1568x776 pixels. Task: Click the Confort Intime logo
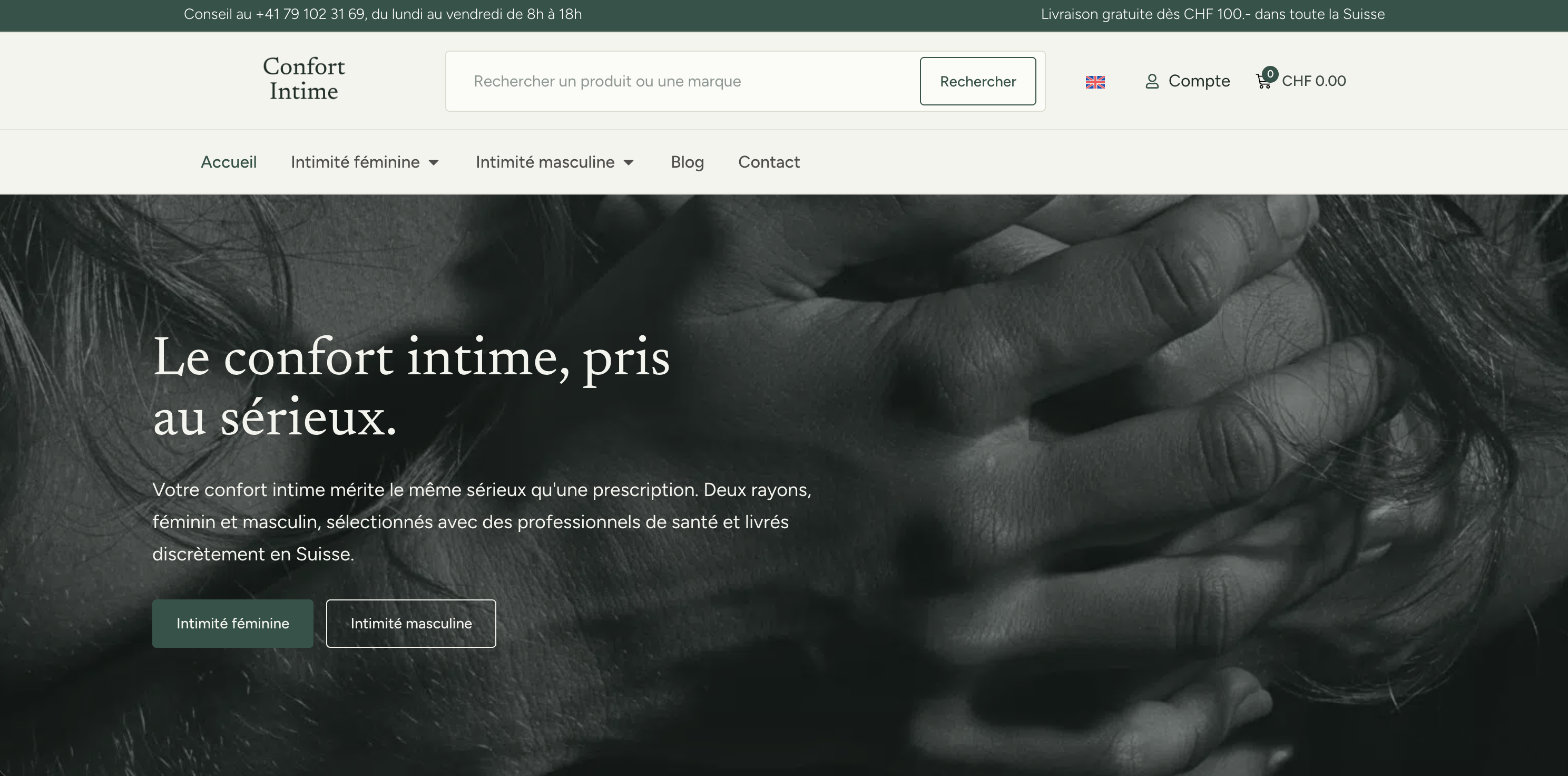point(303,79)
